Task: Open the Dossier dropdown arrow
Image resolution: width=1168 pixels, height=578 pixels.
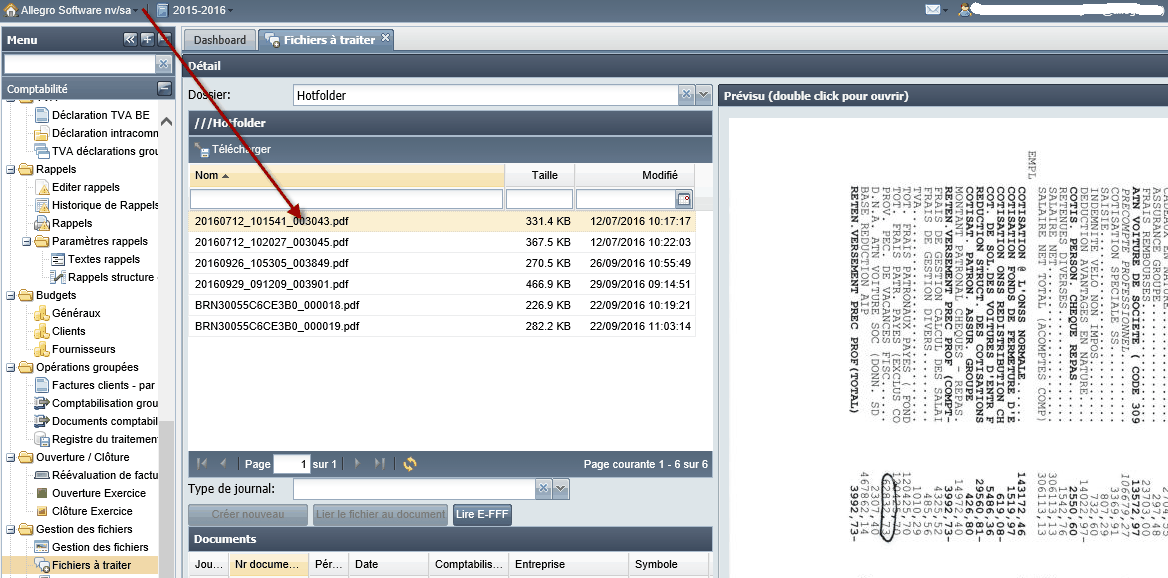Action: [704, 95]
